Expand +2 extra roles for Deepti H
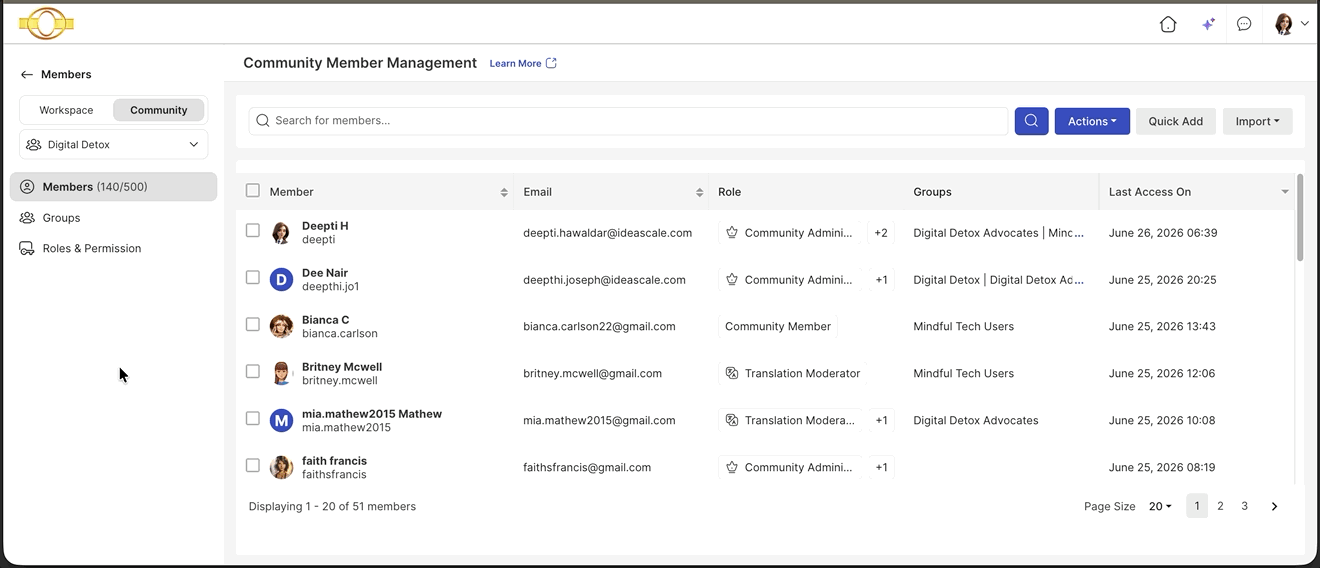Image resolution: width=1320 pixels, height=568 pixels. (881, 233)
